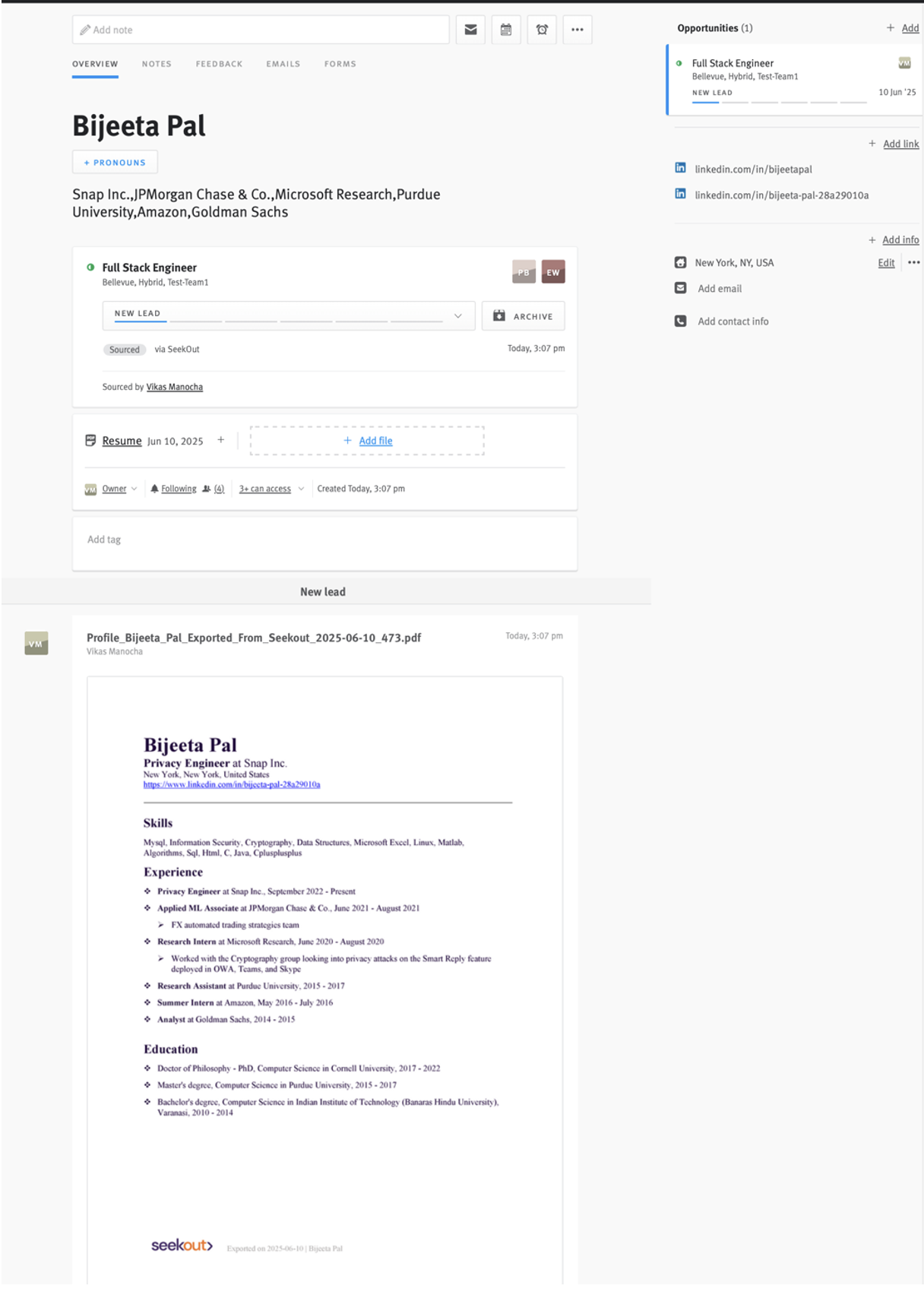Screen dimensions: 924x1292
Task: Open the three-dot menu beside location Edit
Action: coord(914,262)
